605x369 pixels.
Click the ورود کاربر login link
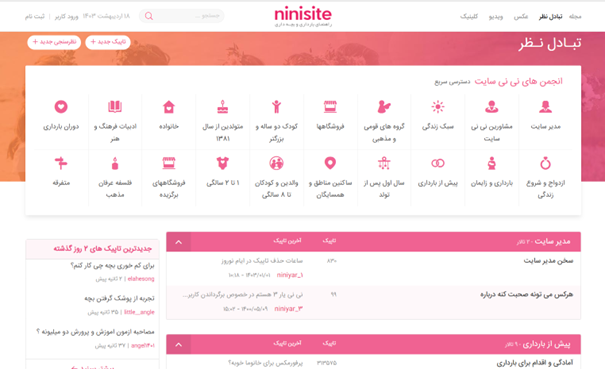[x=66, y=17]
